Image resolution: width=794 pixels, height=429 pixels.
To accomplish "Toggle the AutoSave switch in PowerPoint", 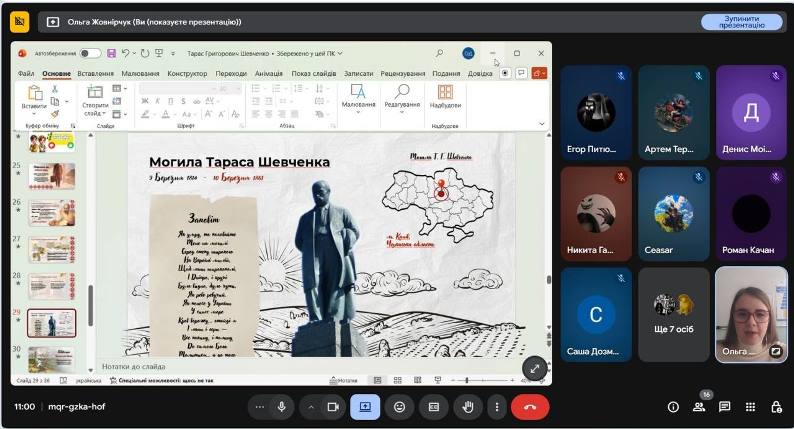I will click(x=90, y=53).
